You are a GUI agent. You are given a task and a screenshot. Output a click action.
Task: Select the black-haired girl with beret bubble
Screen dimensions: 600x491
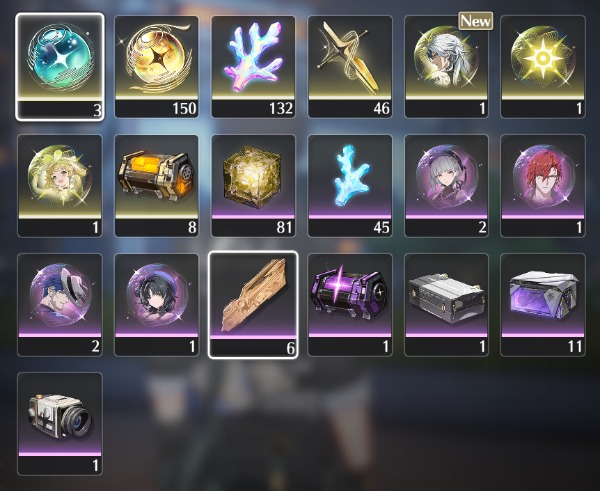pos(157,305)
